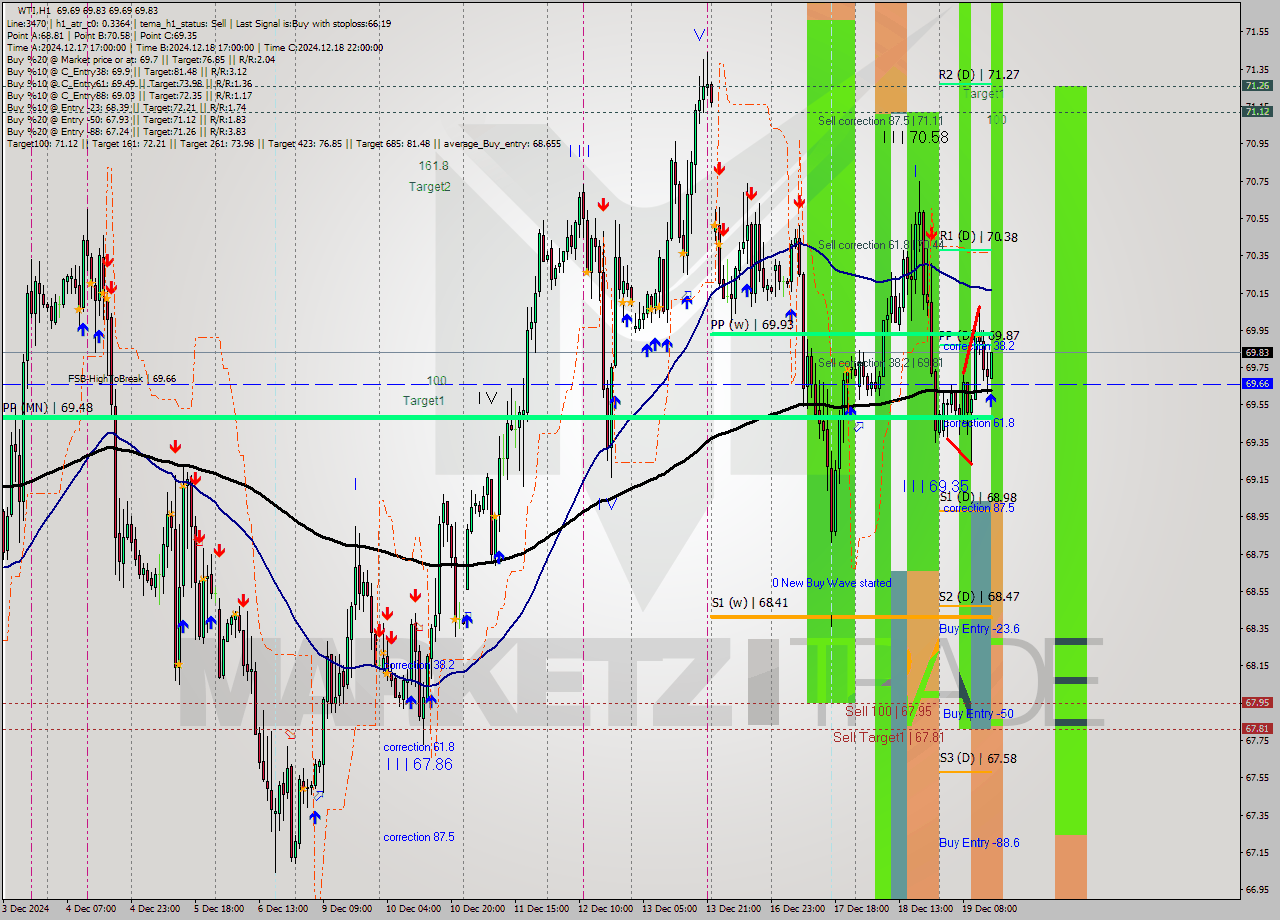Select 'Sell correction 87.5 | 71.11' label
Screen dimensions: 1280x920
pos(880,121)
